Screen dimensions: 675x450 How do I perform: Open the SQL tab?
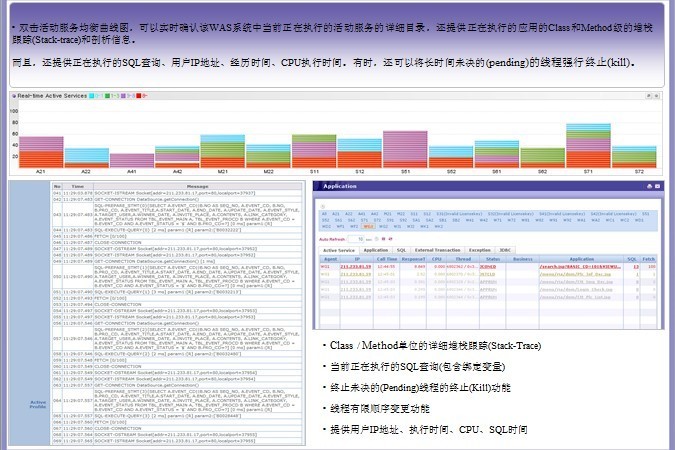[x=400, y=250]
